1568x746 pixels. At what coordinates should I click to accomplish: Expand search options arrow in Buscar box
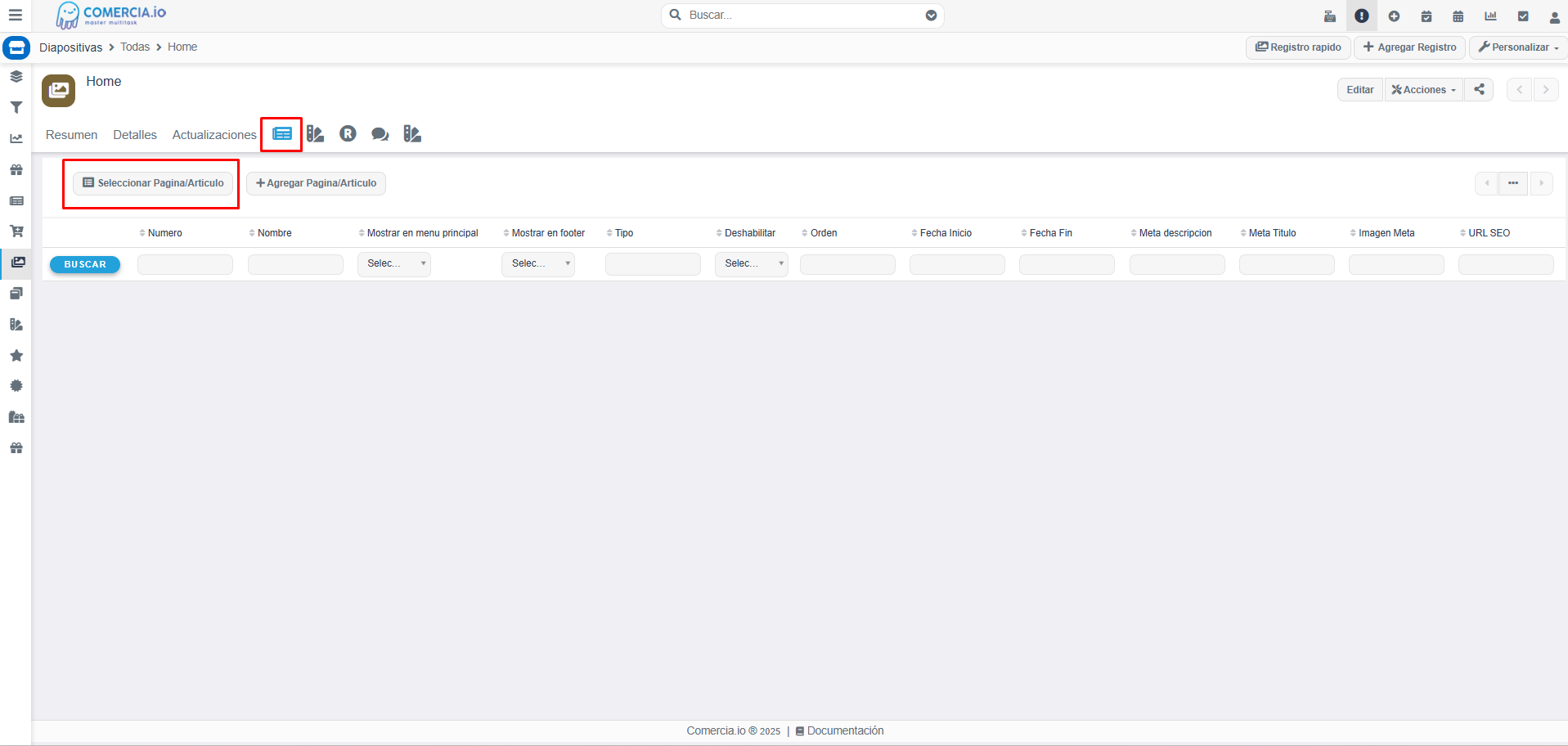click(931, 16)
